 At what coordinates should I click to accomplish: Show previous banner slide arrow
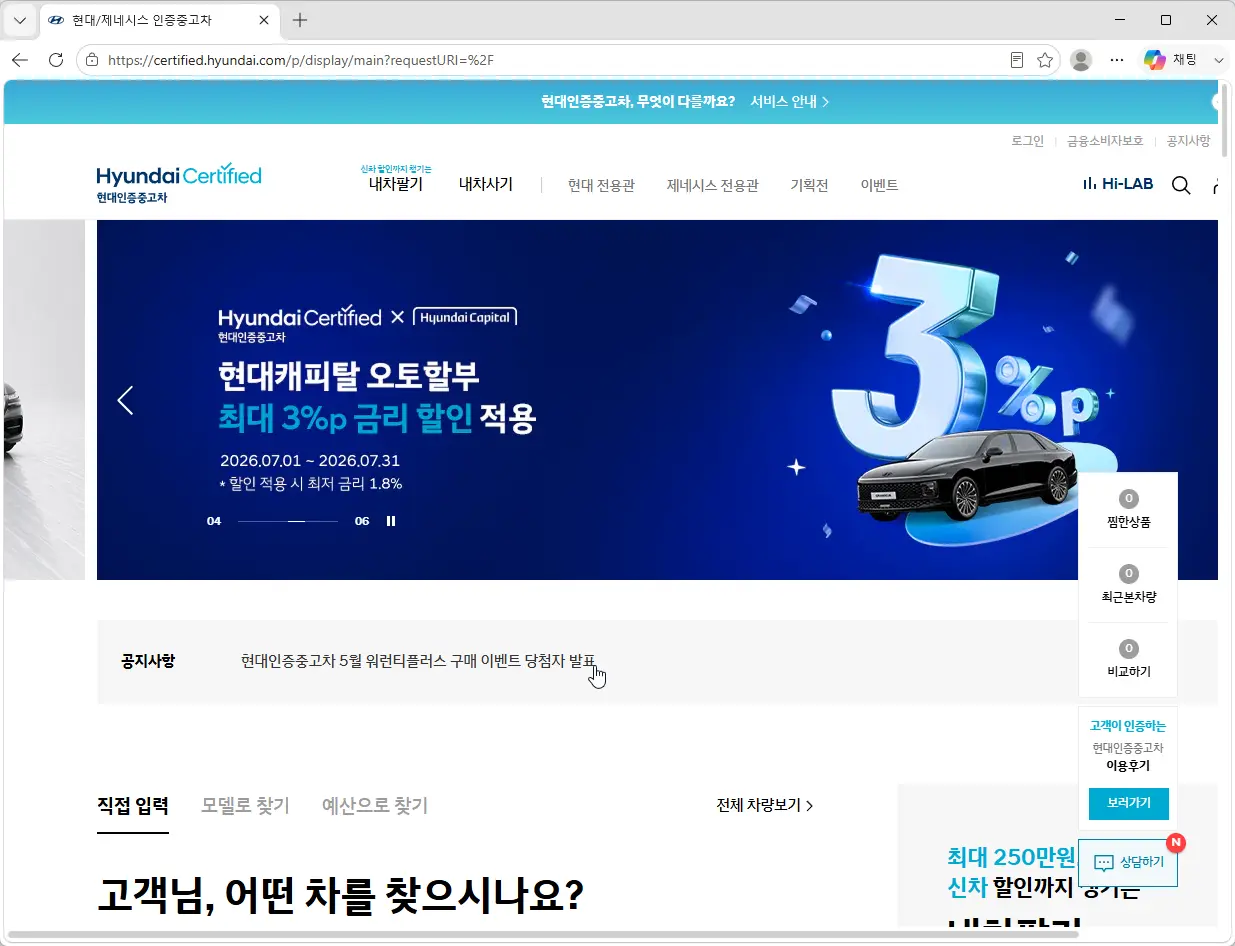click(x=125, y=400)
